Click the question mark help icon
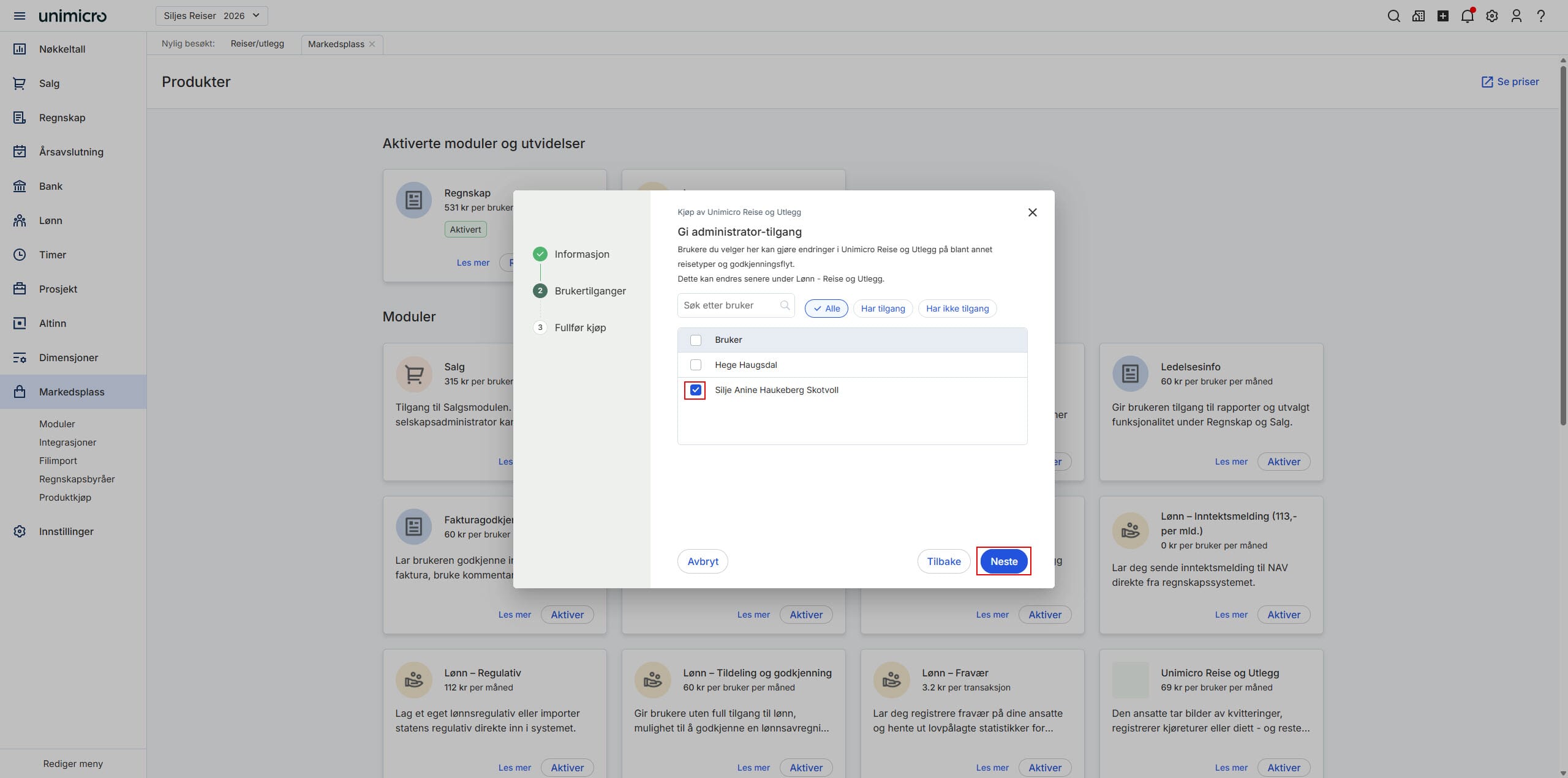This screenshot has width=1568, height=778. (1540, 16)
